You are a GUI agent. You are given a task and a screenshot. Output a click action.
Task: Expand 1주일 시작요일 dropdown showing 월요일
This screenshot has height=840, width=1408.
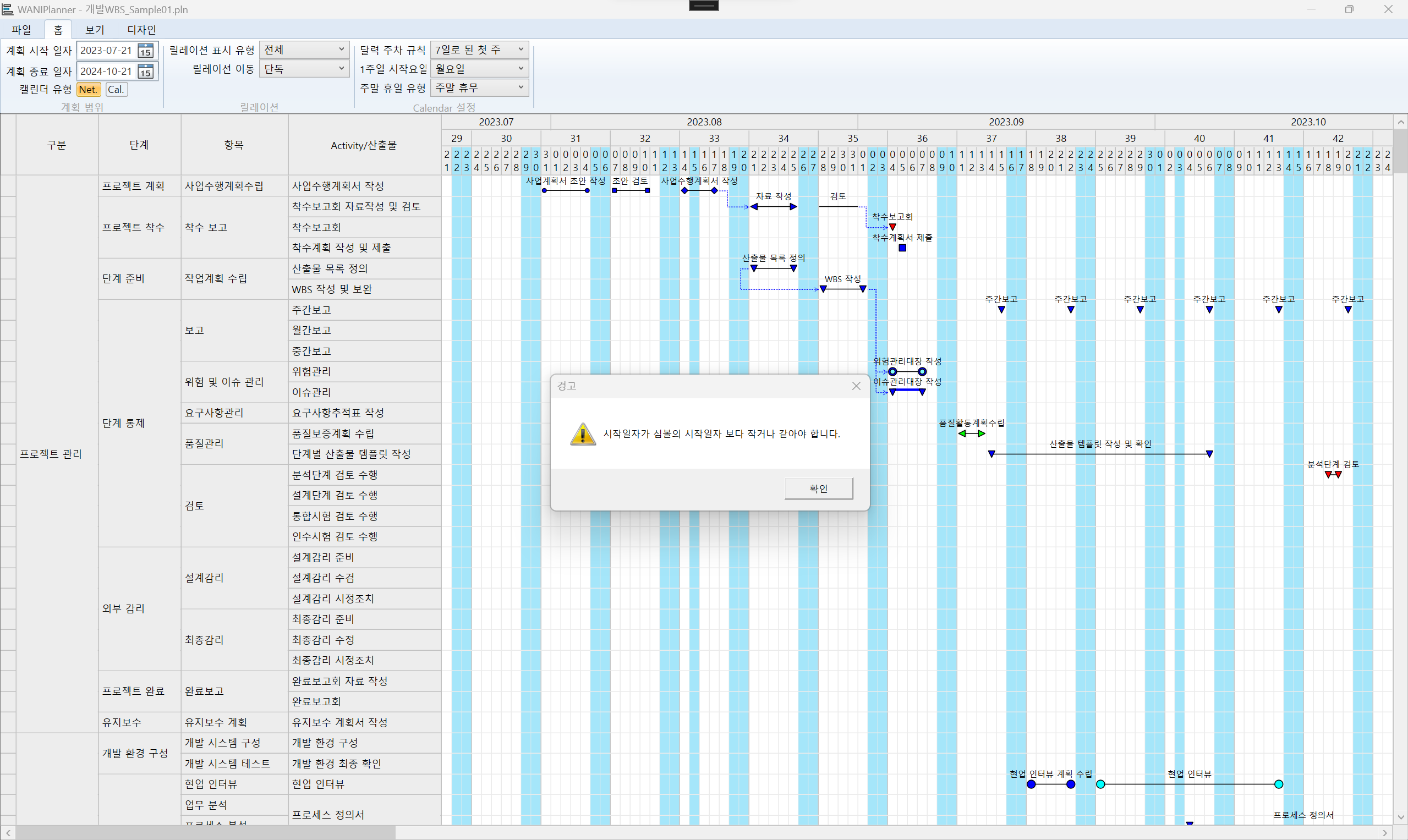coord(479,69)
